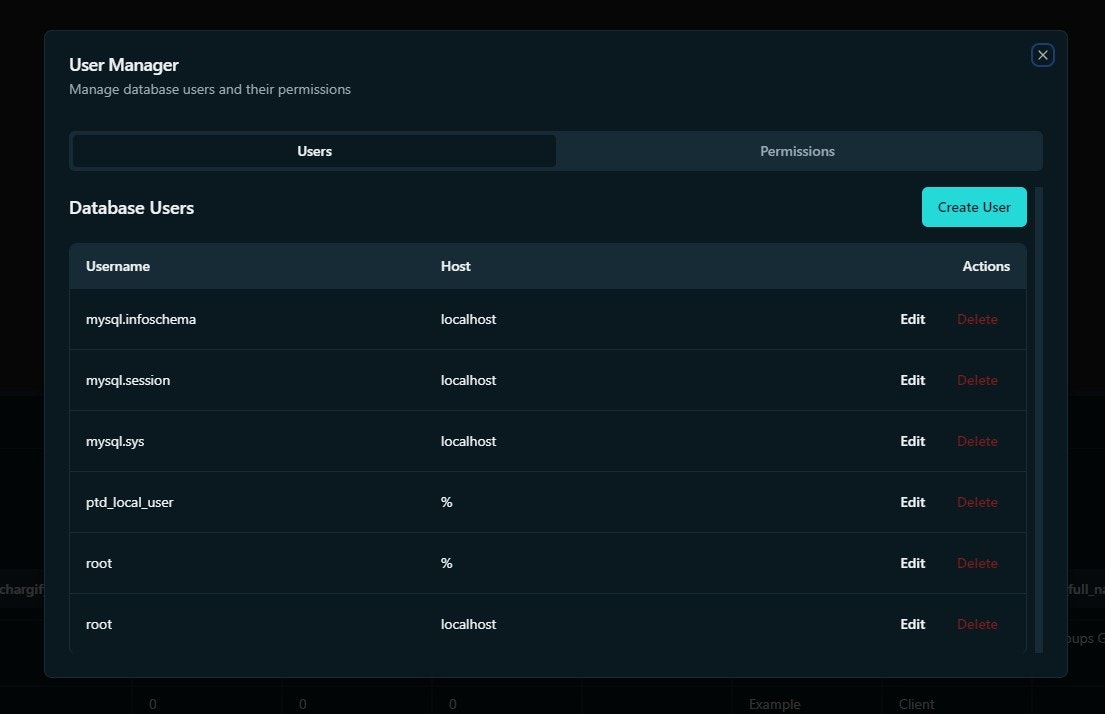Screen dimensions: 1105x714
Task: Delete the mysql.sys user
Action: 976,441
